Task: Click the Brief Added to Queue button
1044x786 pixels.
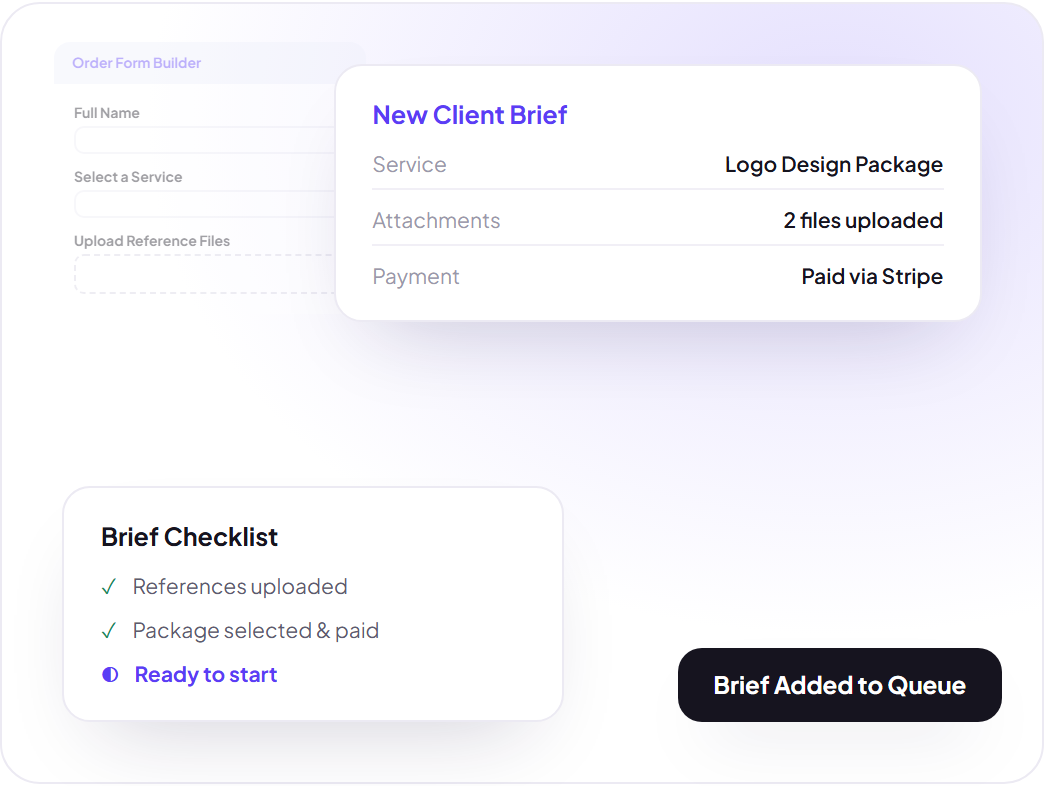Action: click(x=840, y=685)
